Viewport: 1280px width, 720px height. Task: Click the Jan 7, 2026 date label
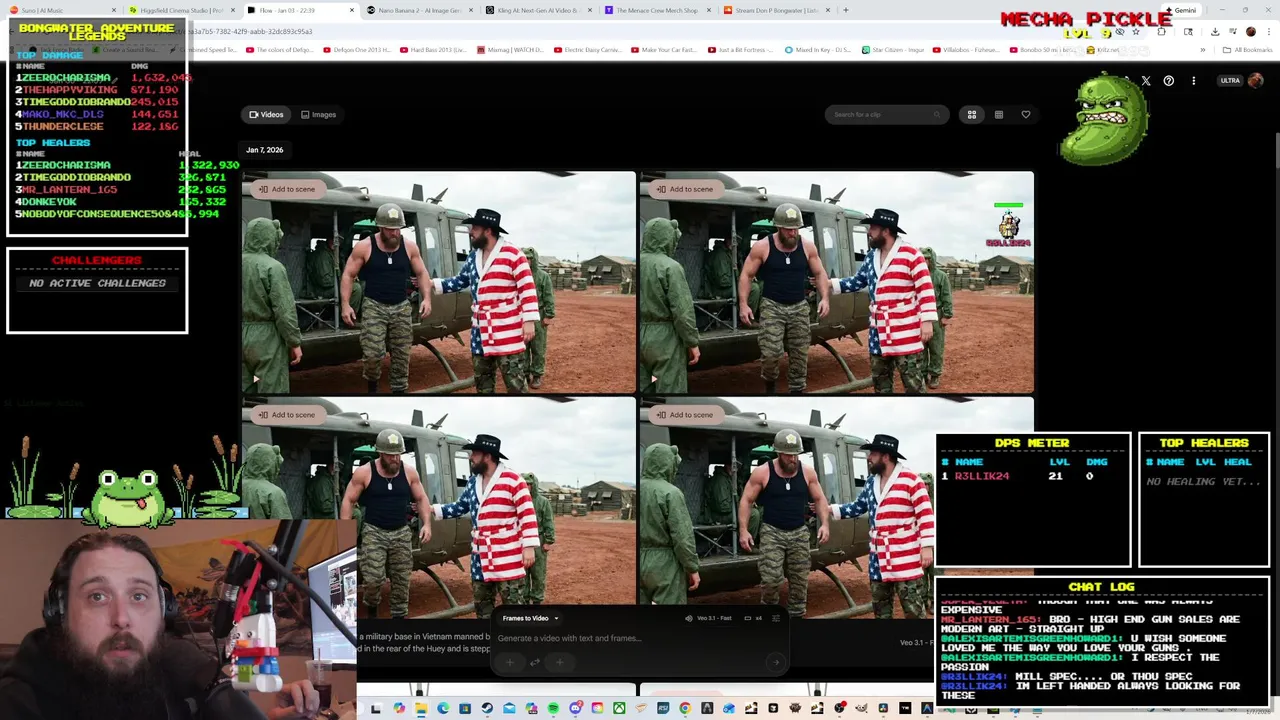coord(264,150)
